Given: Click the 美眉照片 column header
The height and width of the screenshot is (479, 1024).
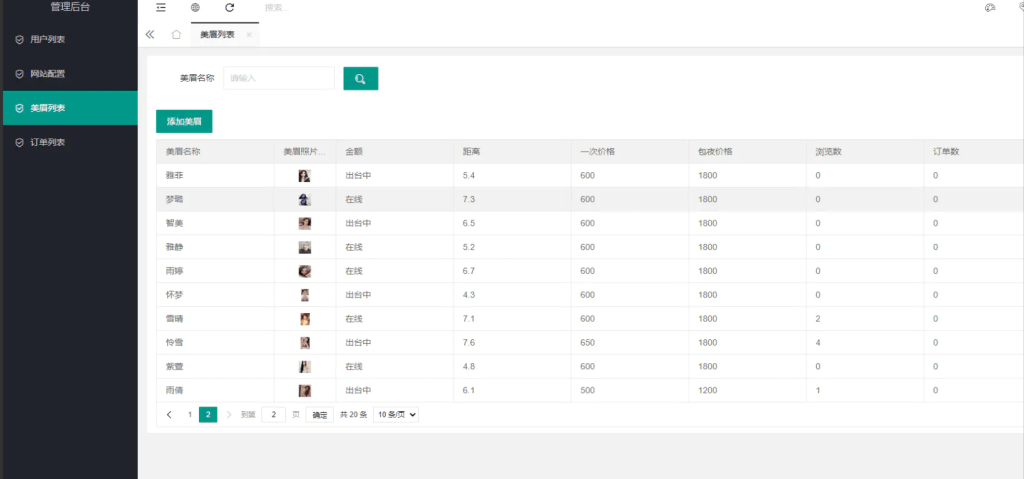Looking at the screenshot, I should [x=304, y=152].
